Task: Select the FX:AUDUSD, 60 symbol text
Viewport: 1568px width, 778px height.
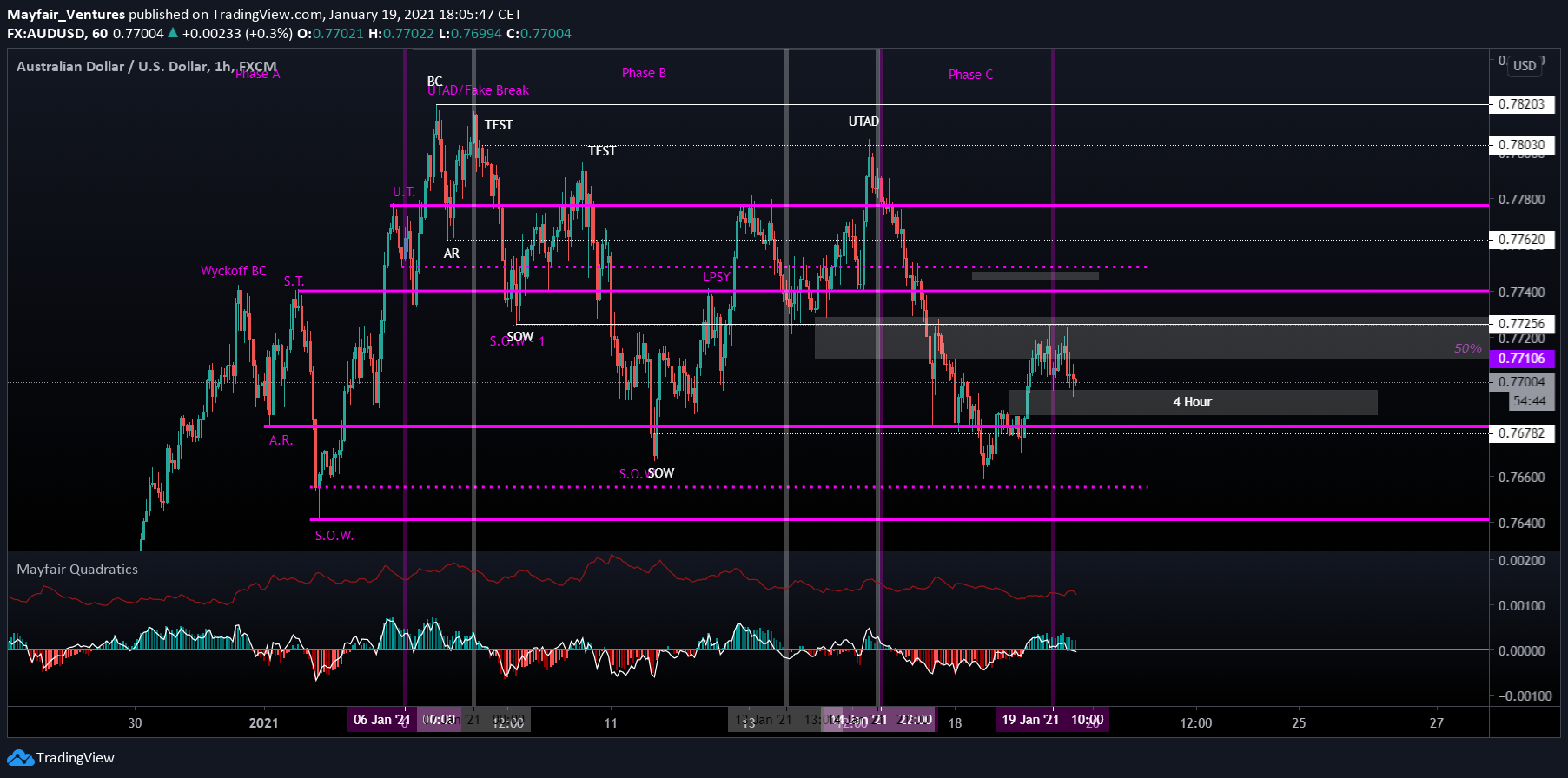Action: click(x=57, y=33)
